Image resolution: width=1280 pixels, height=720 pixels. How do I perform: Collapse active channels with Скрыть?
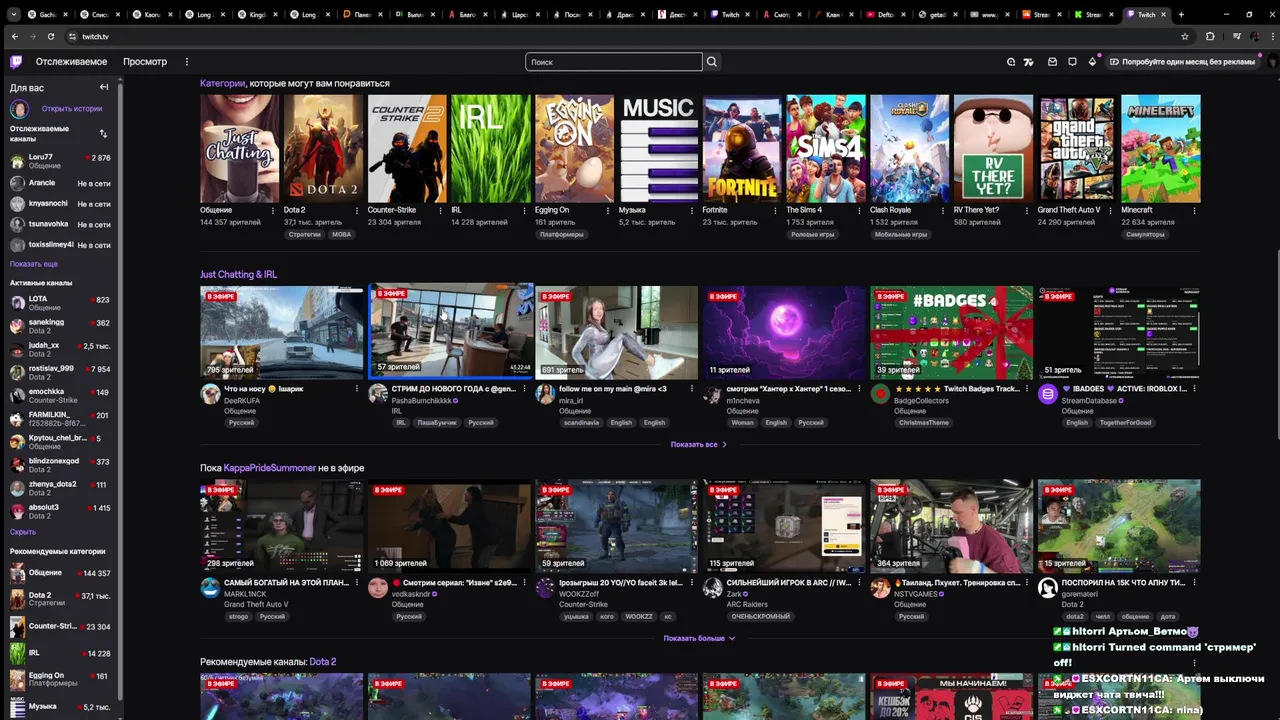[23, 532]
